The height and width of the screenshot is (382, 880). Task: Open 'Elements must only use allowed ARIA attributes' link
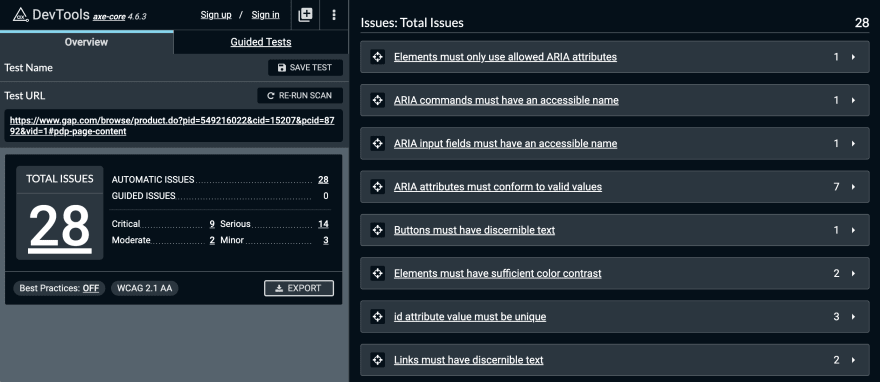point(505,57)
